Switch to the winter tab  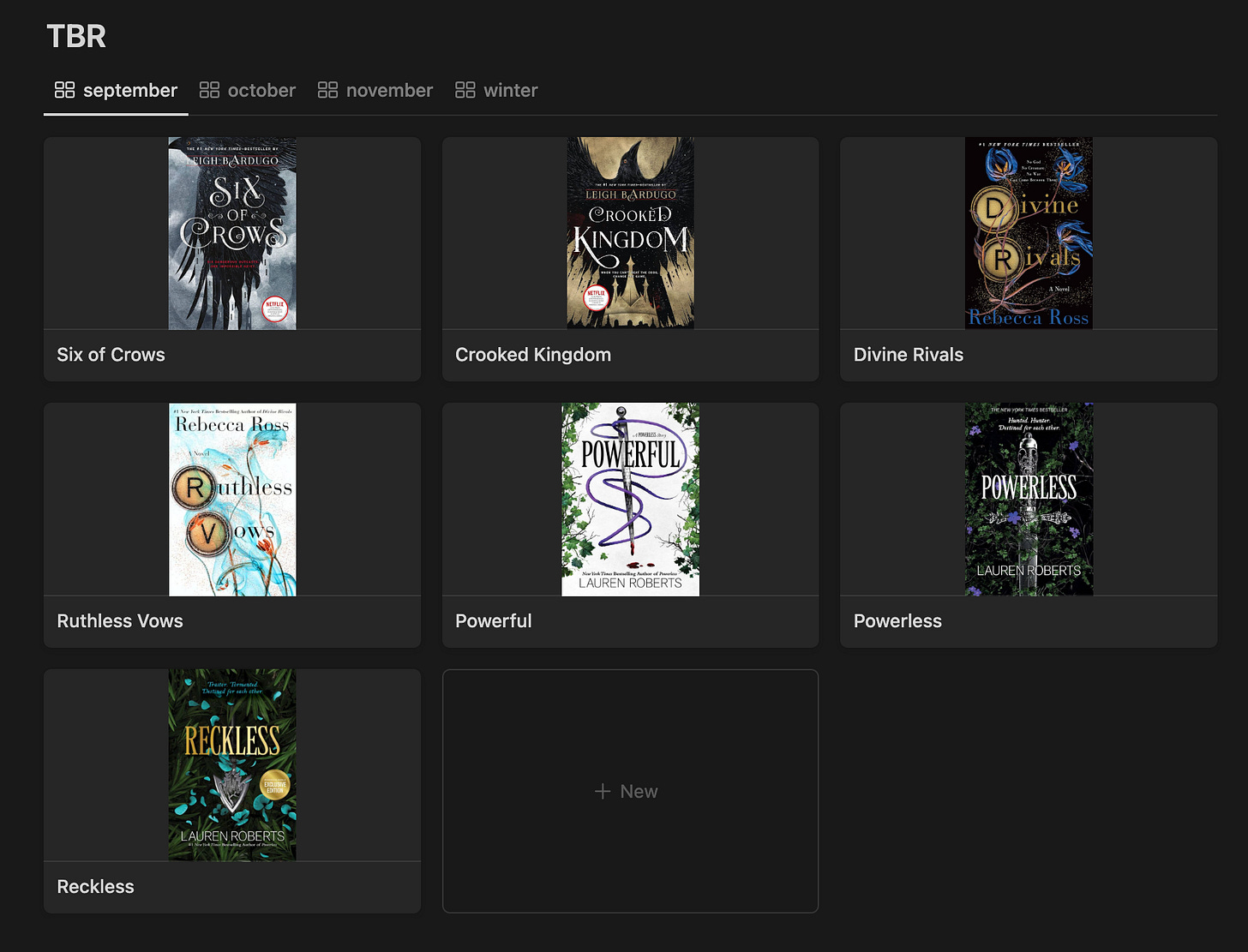click(x=496, y=90)
